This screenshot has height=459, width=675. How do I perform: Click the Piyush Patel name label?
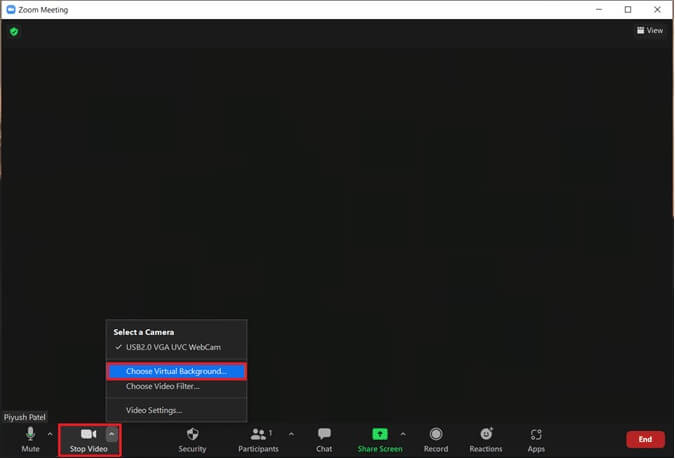[x=25, y=417]
